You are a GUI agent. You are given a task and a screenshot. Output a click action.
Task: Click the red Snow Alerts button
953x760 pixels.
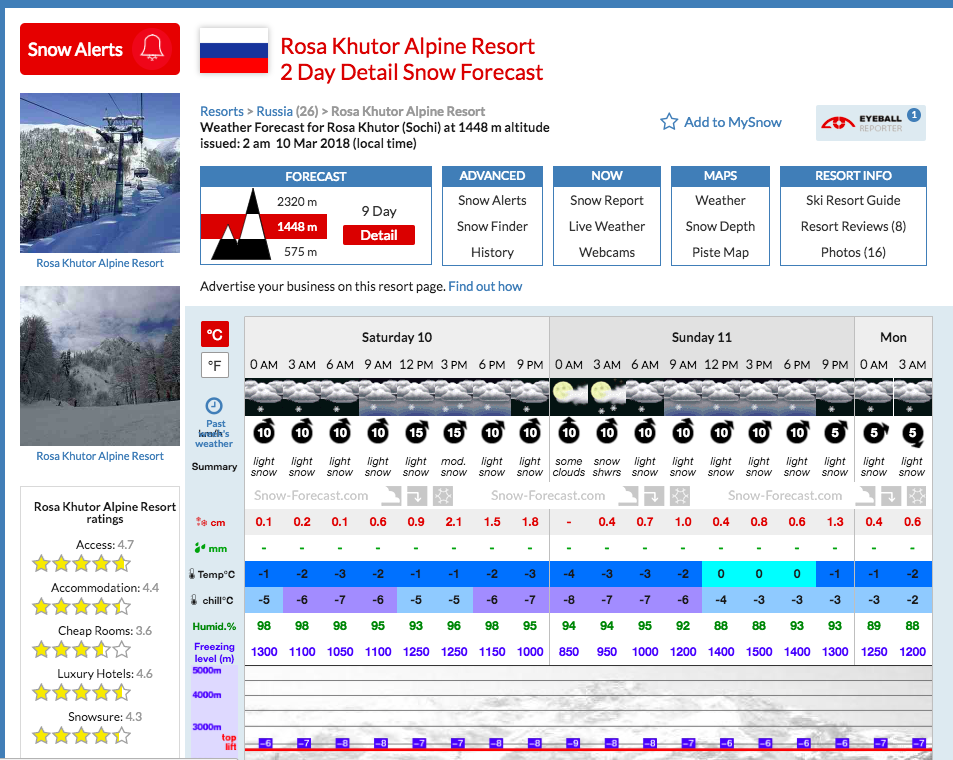tap(100, 49)
